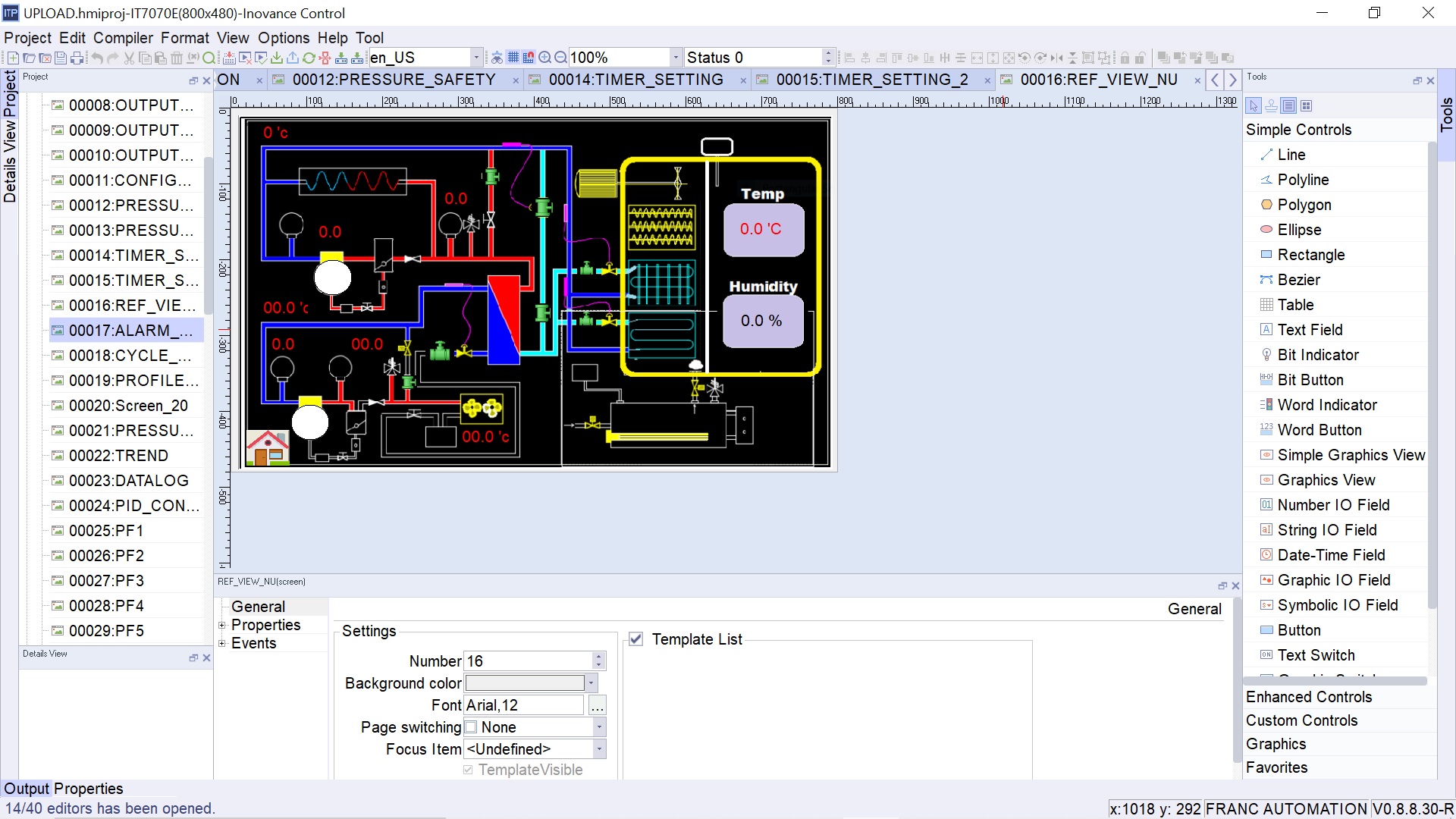Image resolution: width=1456 pixels, height=819 pixels.
Task: Toggle the Page switching None checkbox
Action: [471, 727]
